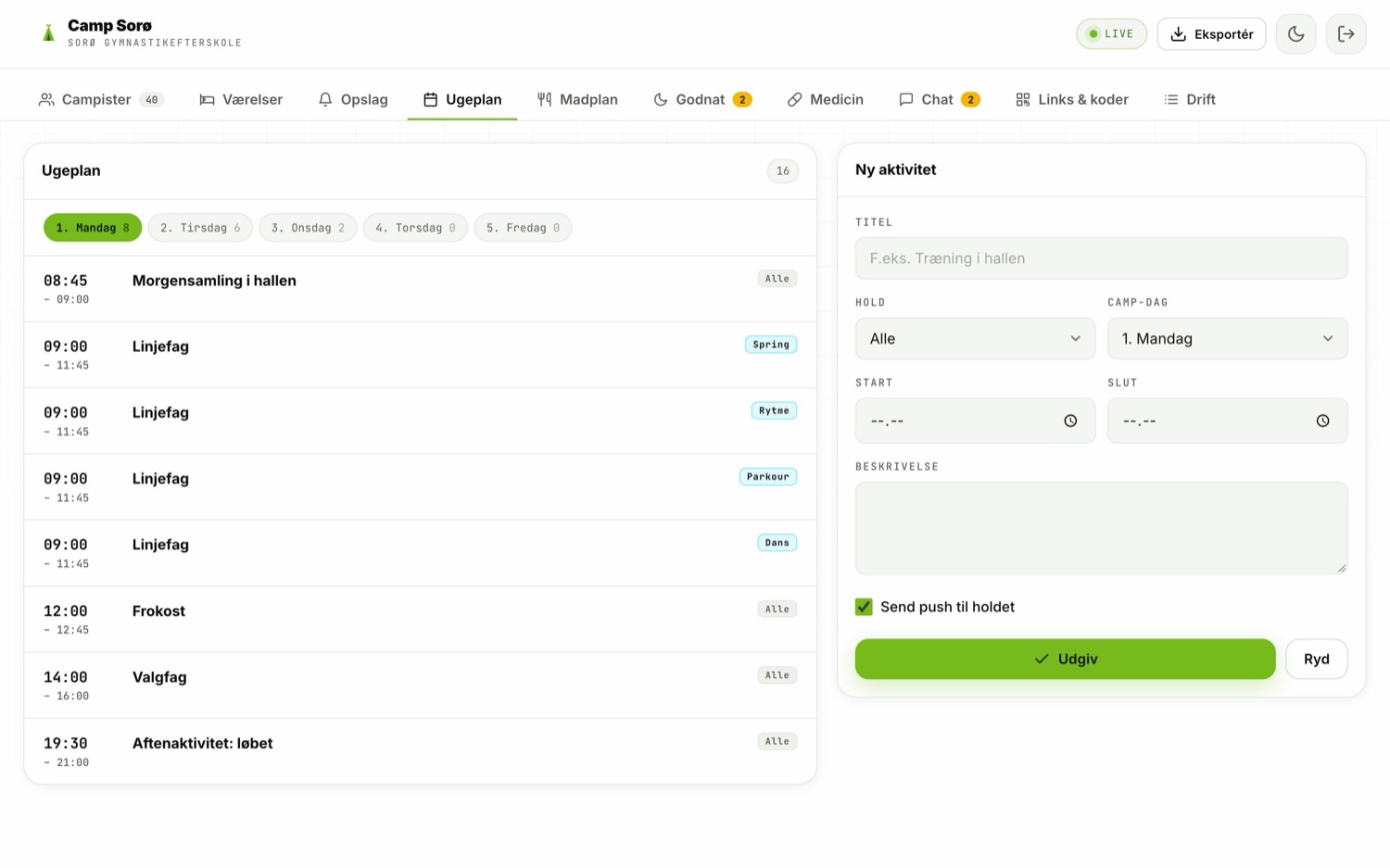Select day filter 1. Mandag
The width and height of the screenshot is (1390, 868).
pyautogui.click(x=93, y=228)
